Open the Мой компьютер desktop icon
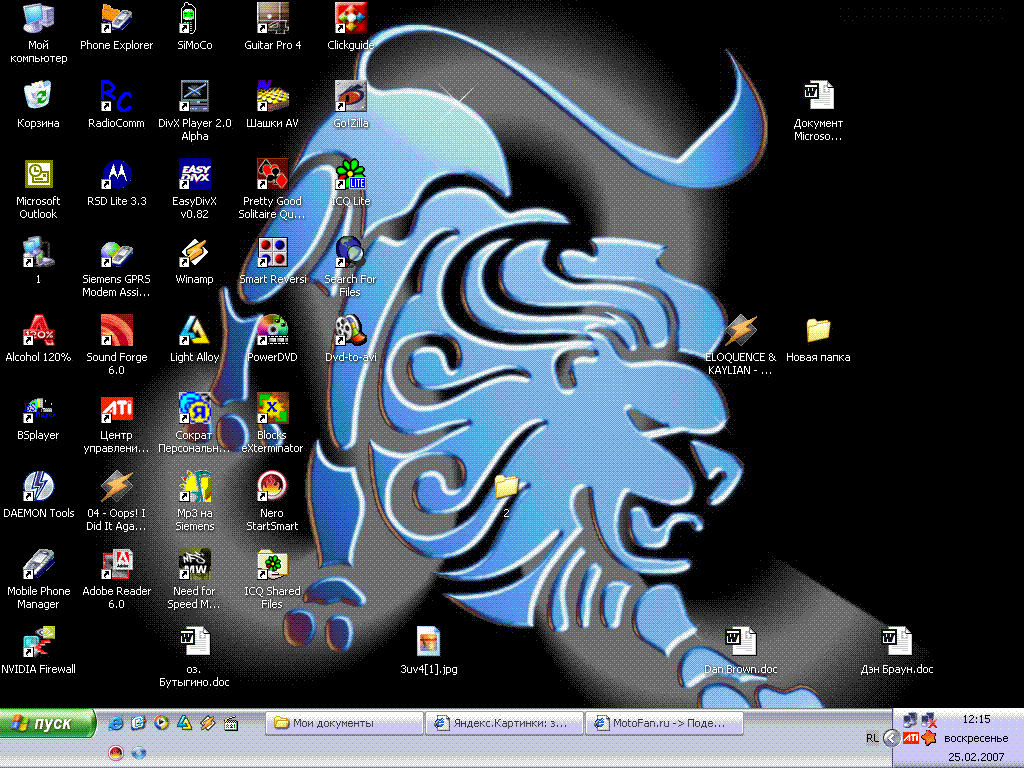This screenshot has height=768, width=1024. [x=38, y=18]
